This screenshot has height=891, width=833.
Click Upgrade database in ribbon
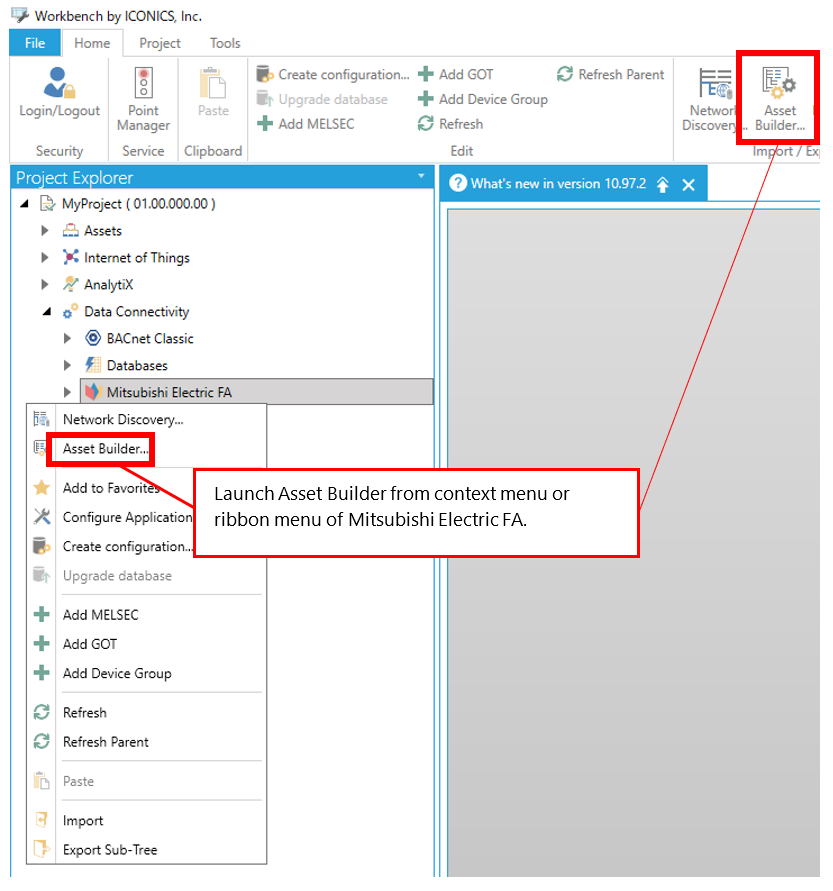pos(322,99)
